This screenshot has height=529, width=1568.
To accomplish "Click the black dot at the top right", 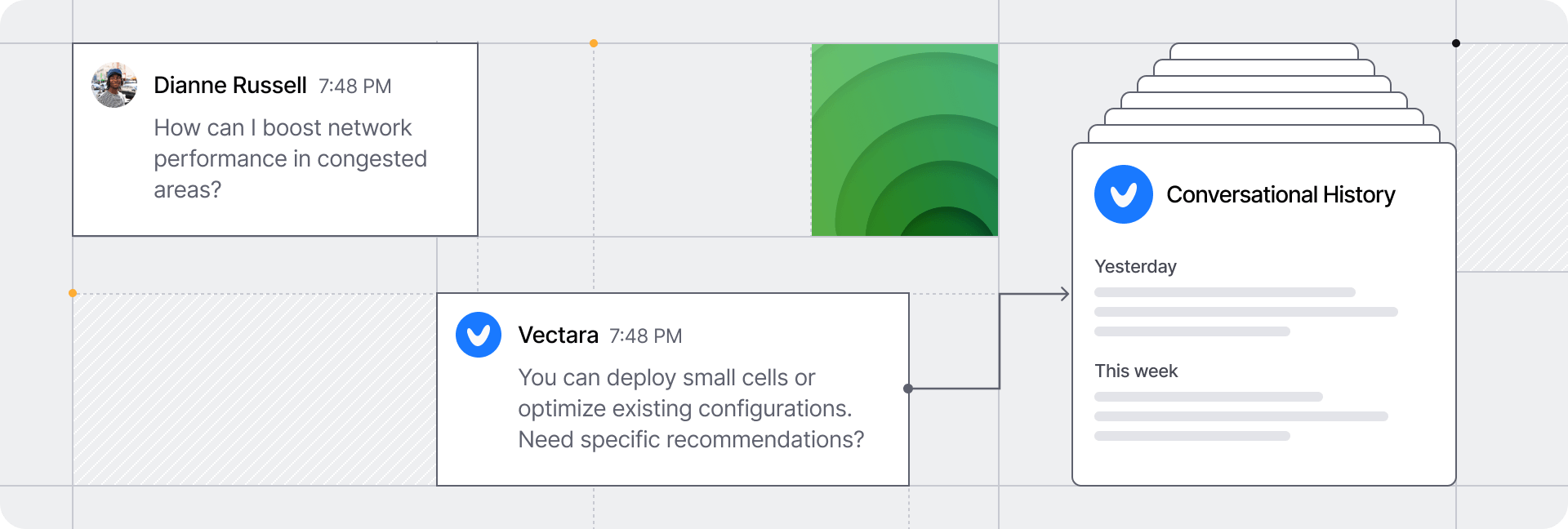I will [x=1456, y=43].
